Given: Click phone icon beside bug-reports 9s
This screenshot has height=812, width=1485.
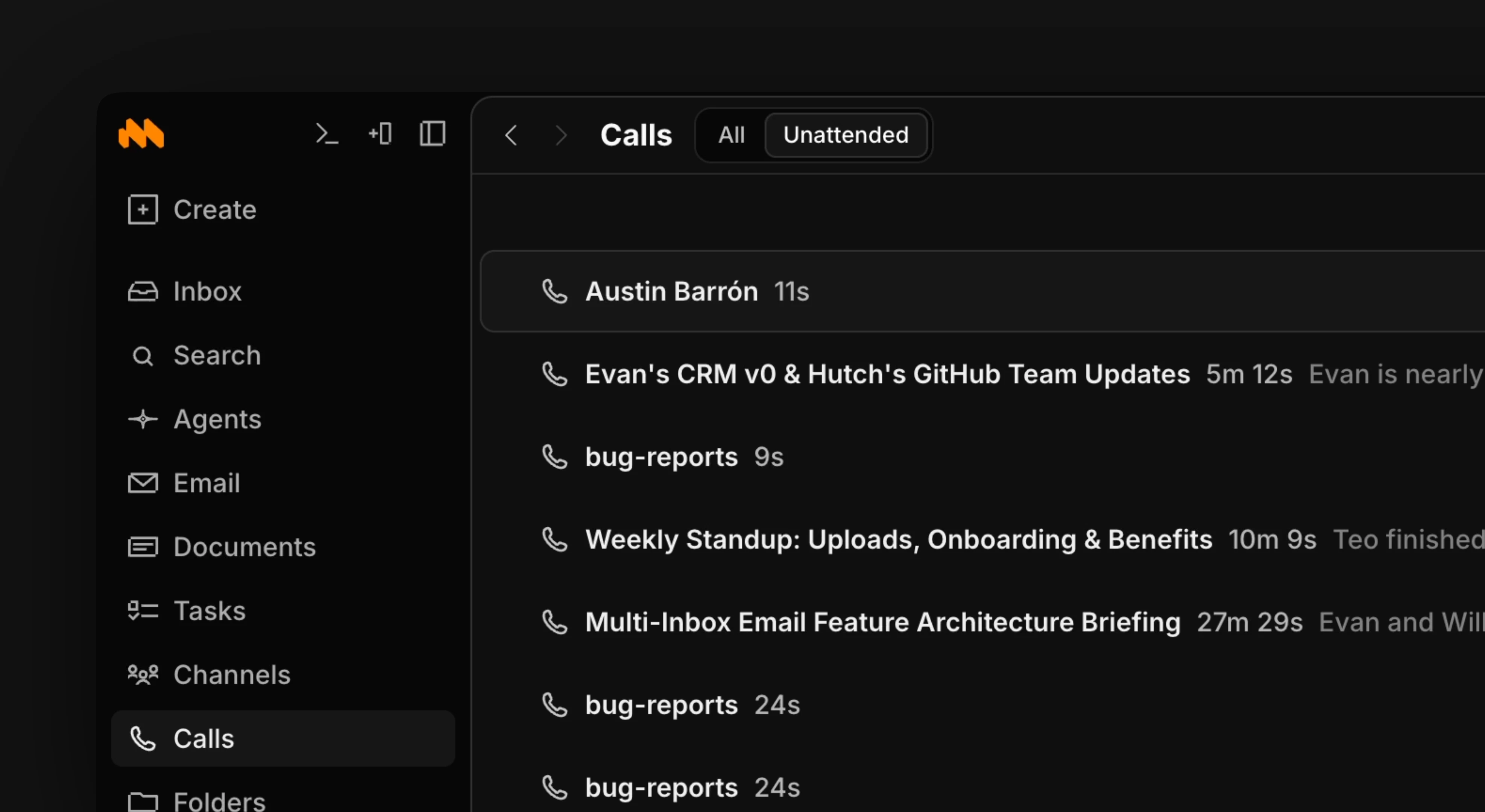Looking at the screenshot, I should [x=554, y=456].
